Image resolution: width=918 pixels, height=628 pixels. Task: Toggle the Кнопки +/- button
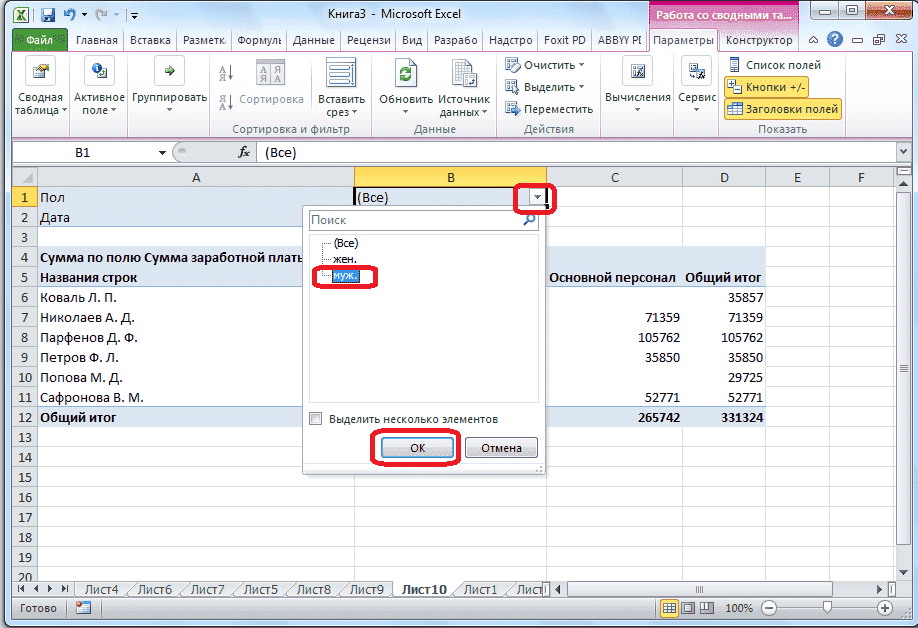(x=765, y=86)
